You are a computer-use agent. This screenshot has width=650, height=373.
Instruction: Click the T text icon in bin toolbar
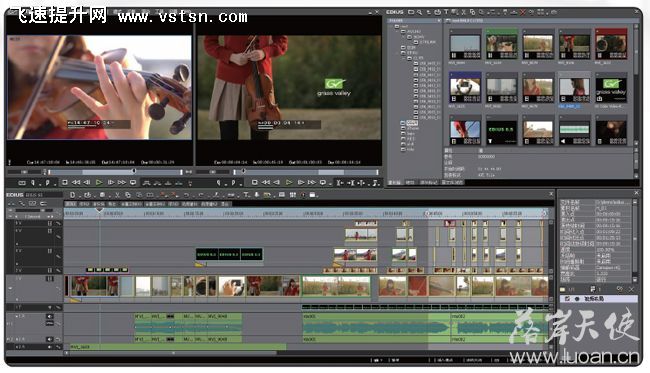[x=446, y=12]
